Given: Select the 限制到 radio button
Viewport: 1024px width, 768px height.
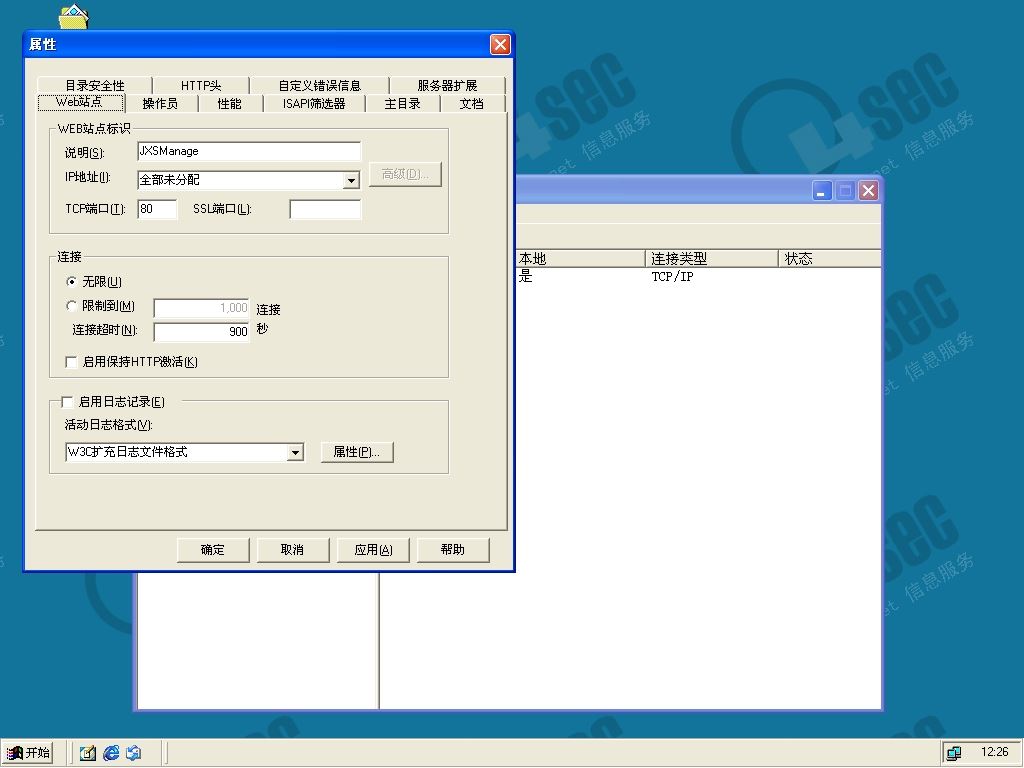Looking at the screenshot, I should point(72,306).
